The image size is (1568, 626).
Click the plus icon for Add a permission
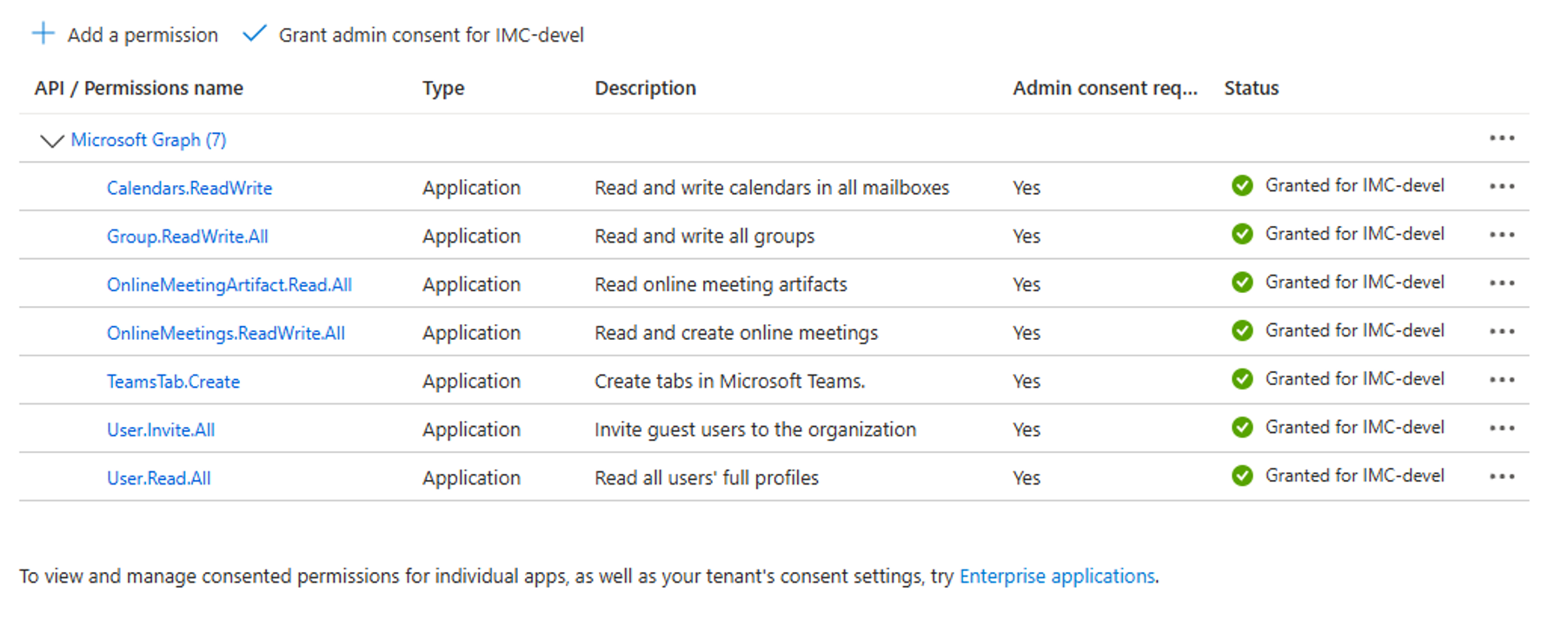tap(43, 34)
